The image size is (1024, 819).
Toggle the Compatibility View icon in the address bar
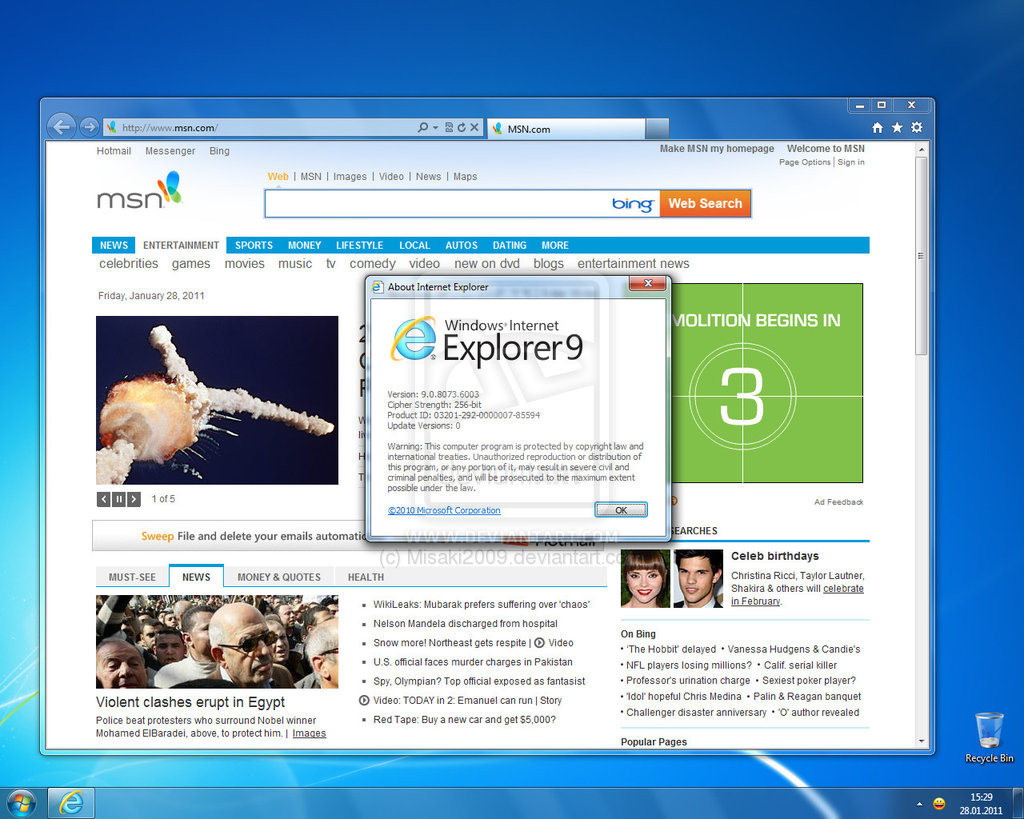[449, 127]
